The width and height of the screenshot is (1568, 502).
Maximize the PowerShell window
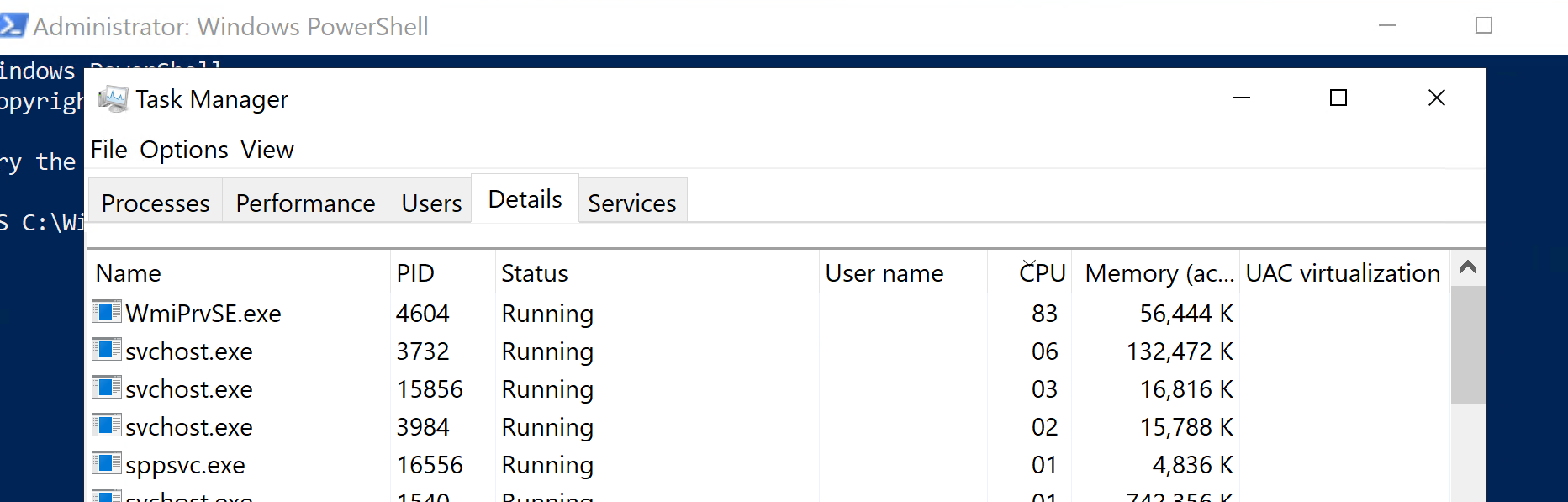click(1484, 26)
